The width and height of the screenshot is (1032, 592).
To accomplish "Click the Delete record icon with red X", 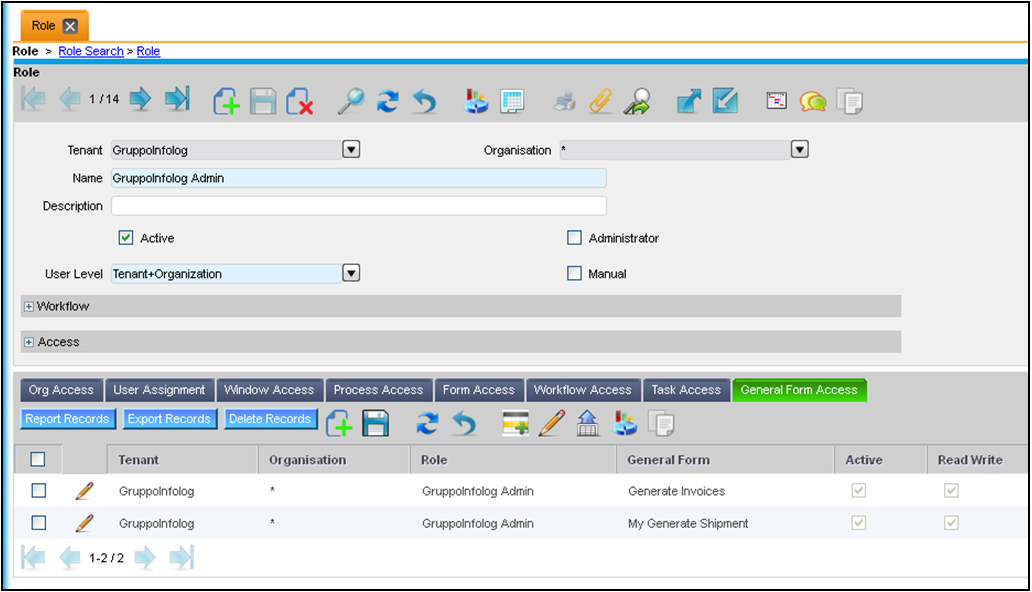I will coord(299,101).
